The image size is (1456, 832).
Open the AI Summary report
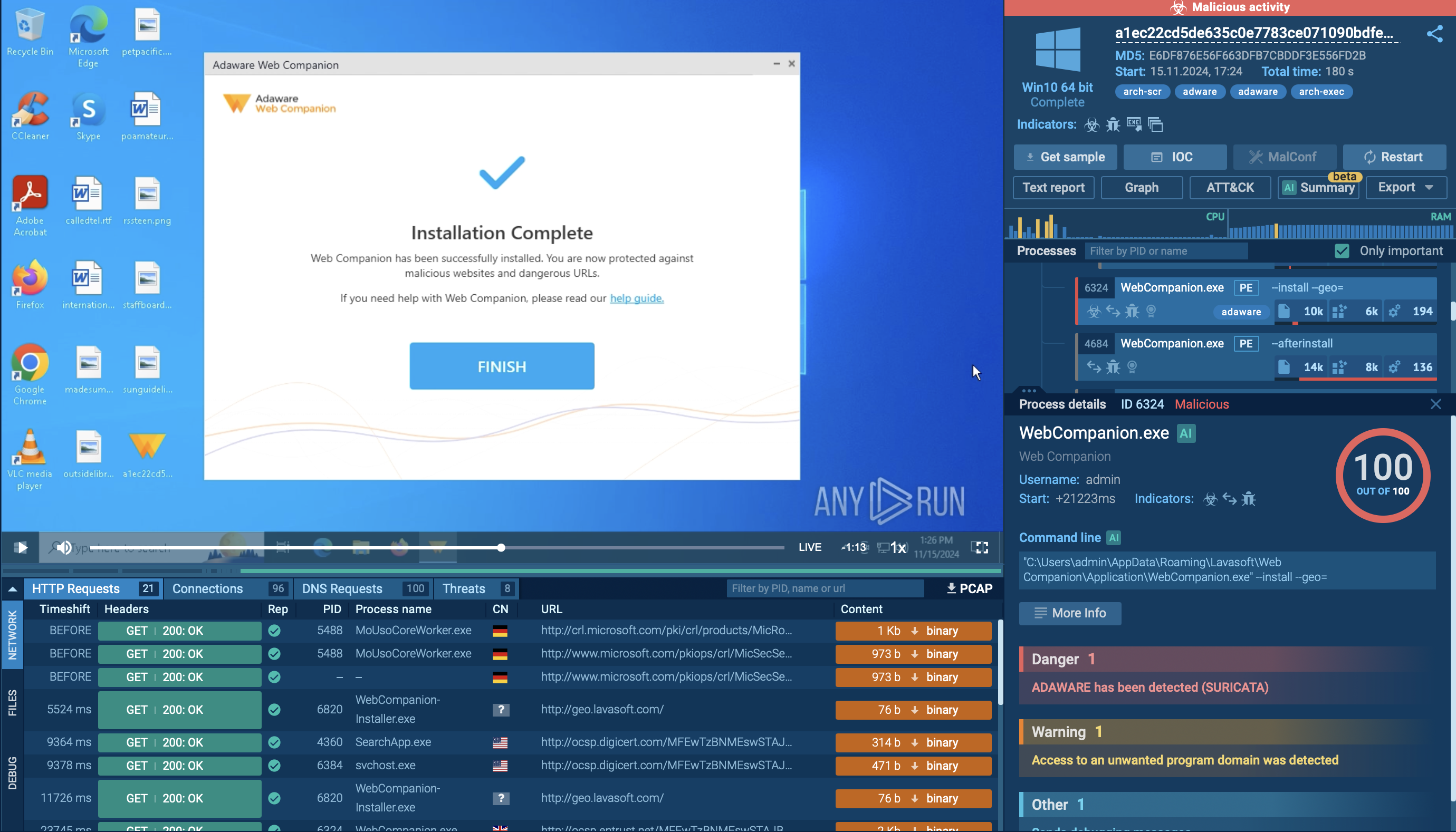(x=1318, y=187)
